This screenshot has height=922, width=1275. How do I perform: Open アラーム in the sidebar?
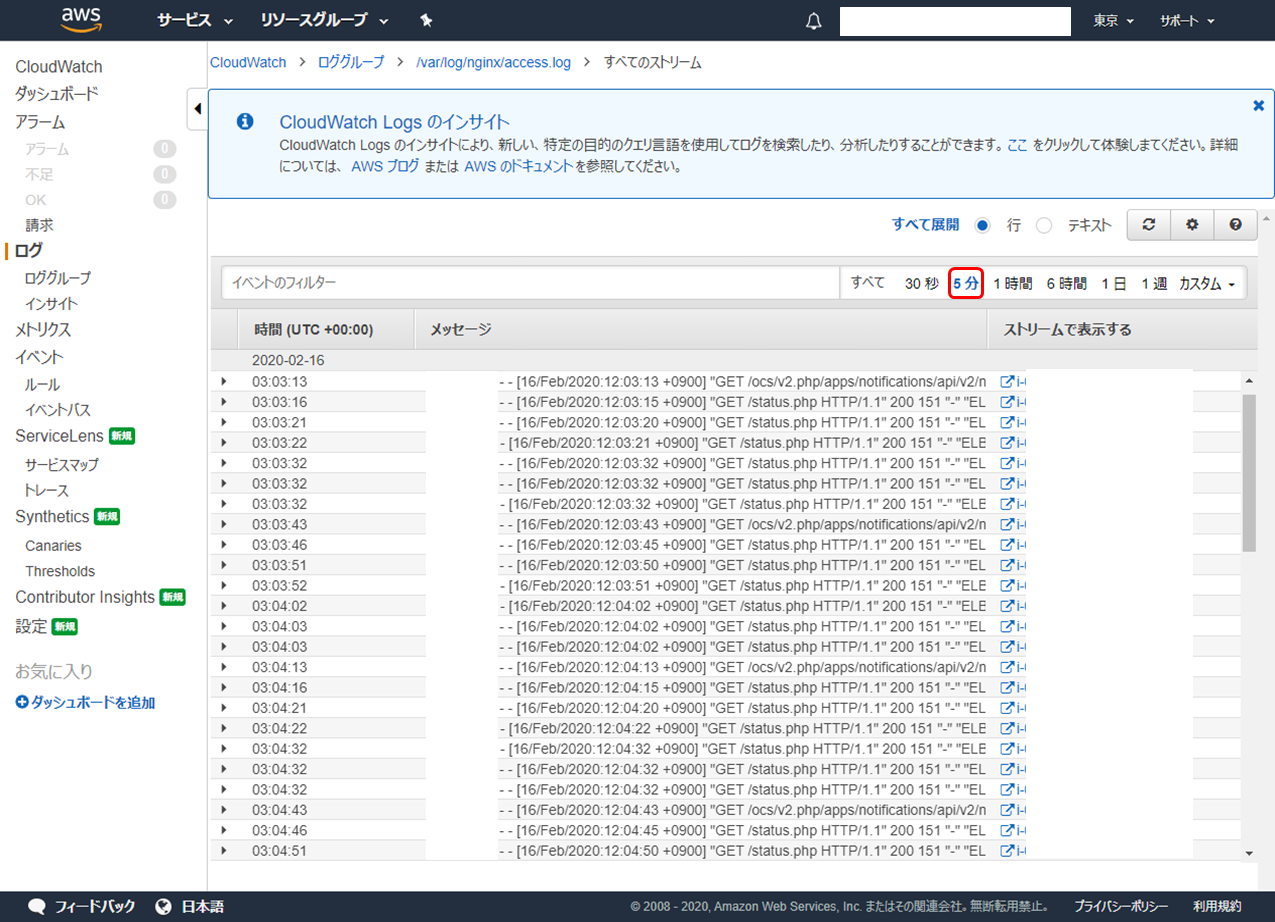click(x=40, y=122)
